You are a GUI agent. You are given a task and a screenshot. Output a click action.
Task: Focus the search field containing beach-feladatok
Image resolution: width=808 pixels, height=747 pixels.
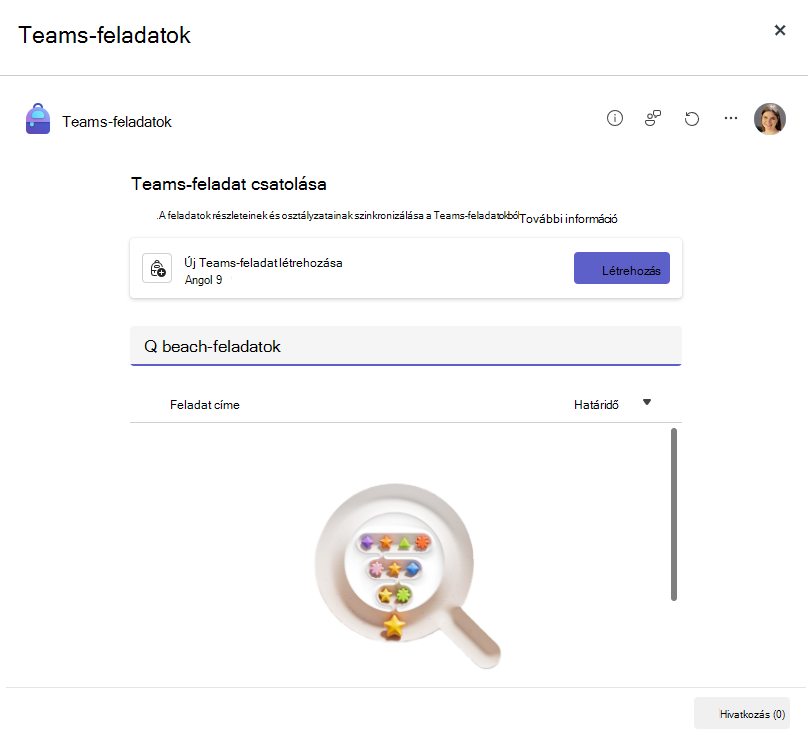pos(406,346)
